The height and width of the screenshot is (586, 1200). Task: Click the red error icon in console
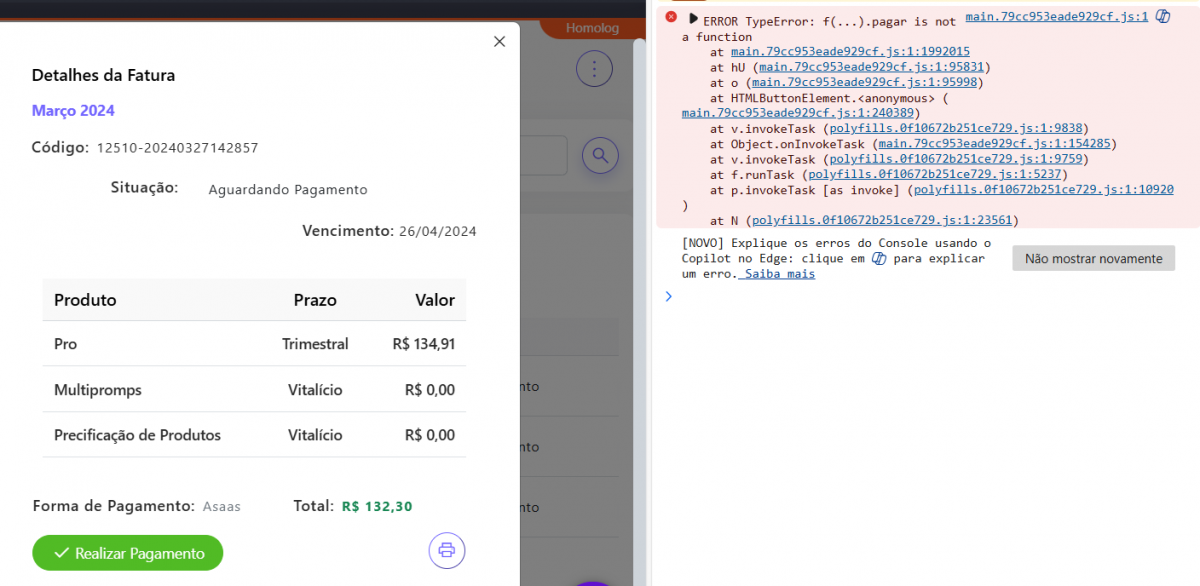(671, 17)
